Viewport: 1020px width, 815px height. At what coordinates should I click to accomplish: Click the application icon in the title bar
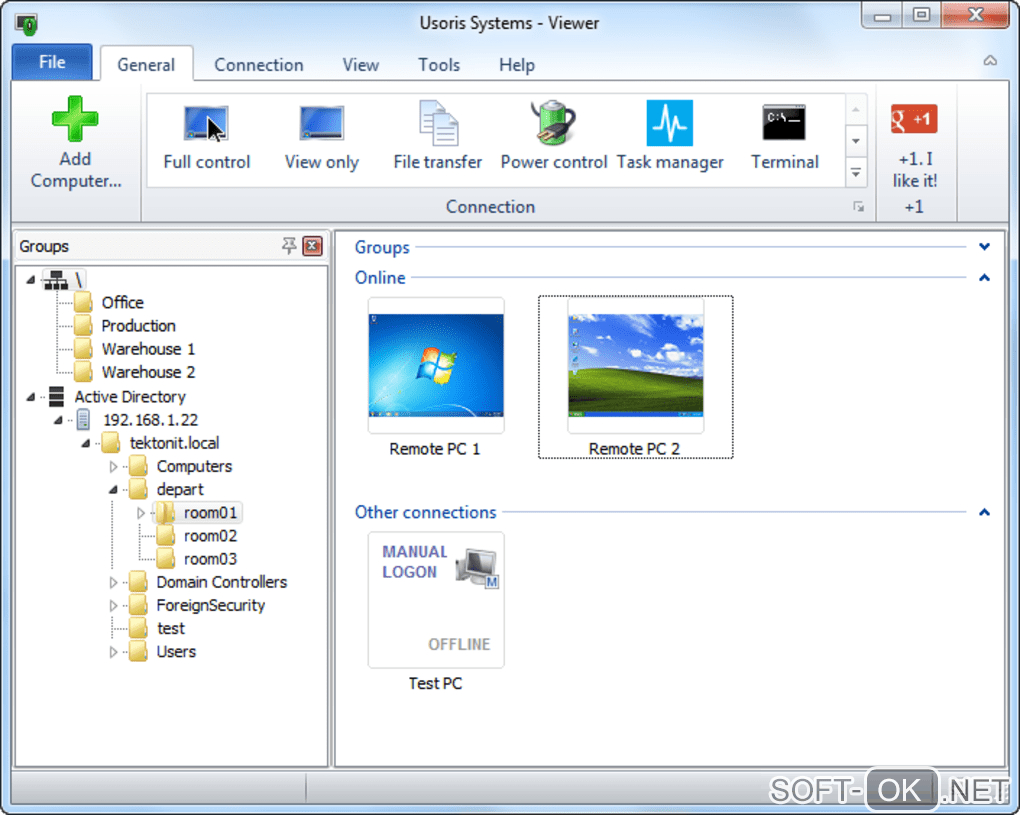tap(27, 24)
